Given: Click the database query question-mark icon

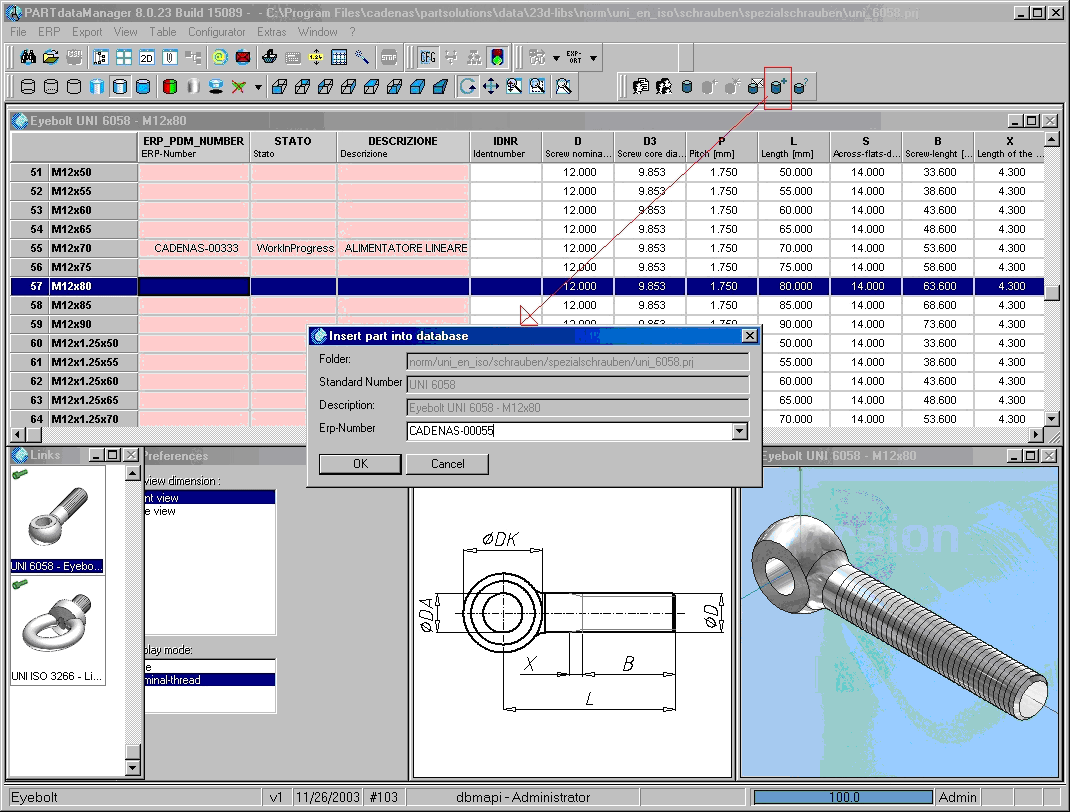Looking at the screenshot, I should pyautogui.click(x=800, y=87).
